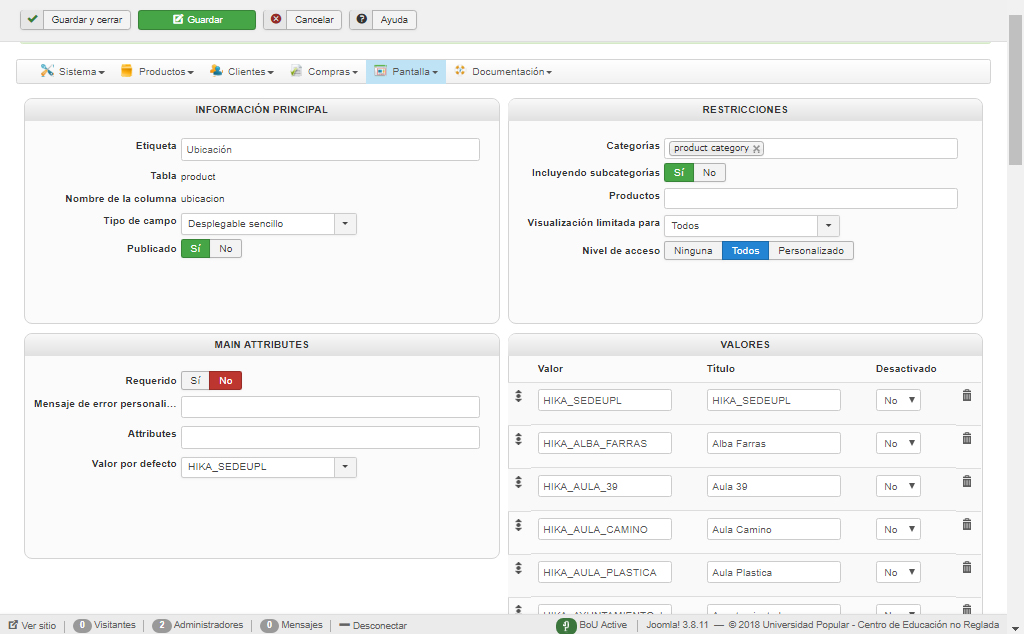Click the Sistema tools icon
1024x634 pixels.
pyautogui.click(x=47, y=71)
